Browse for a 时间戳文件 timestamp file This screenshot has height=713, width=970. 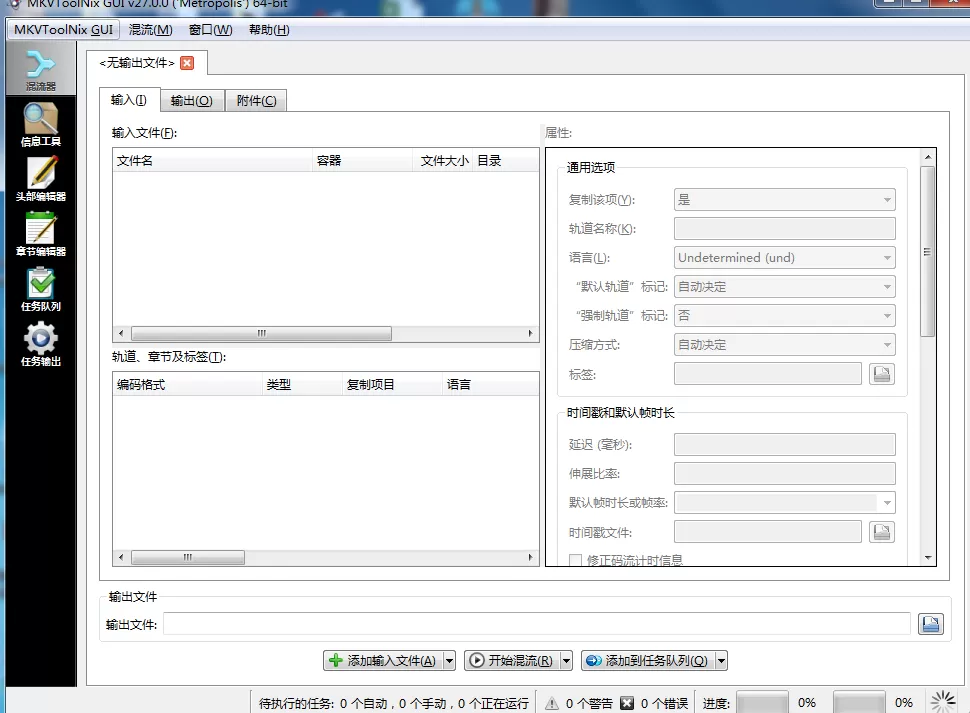[881, 531]
